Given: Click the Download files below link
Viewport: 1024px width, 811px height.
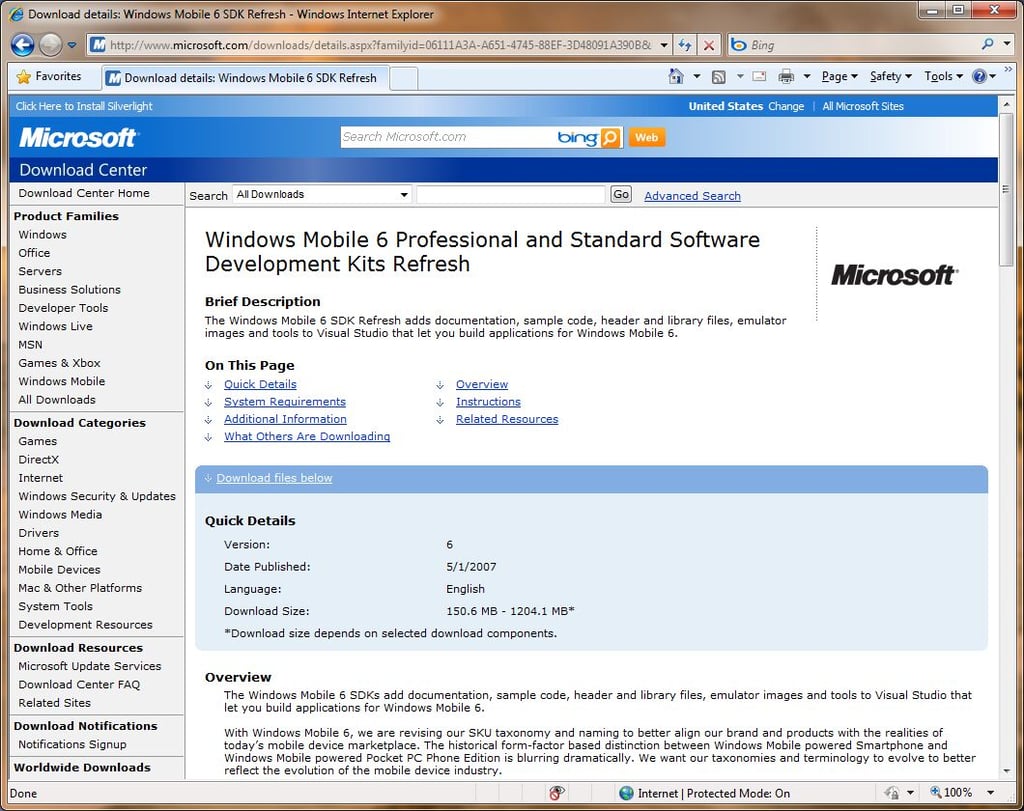Looking at the screenshot, I should tap(274, 478).
